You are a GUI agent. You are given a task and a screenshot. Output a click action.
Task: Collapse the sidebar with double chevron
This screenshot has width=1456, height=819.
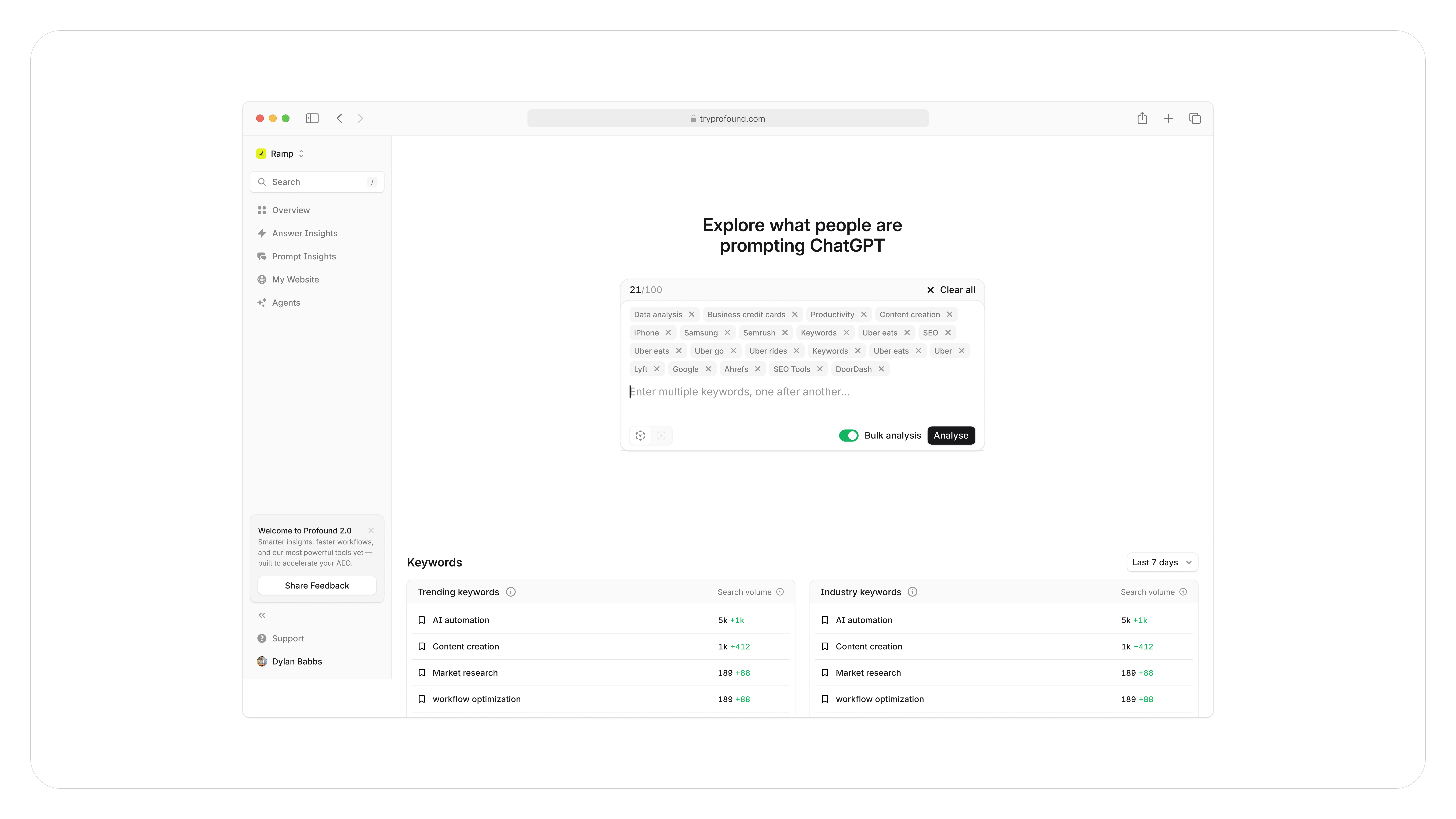(x=262, y=615)
